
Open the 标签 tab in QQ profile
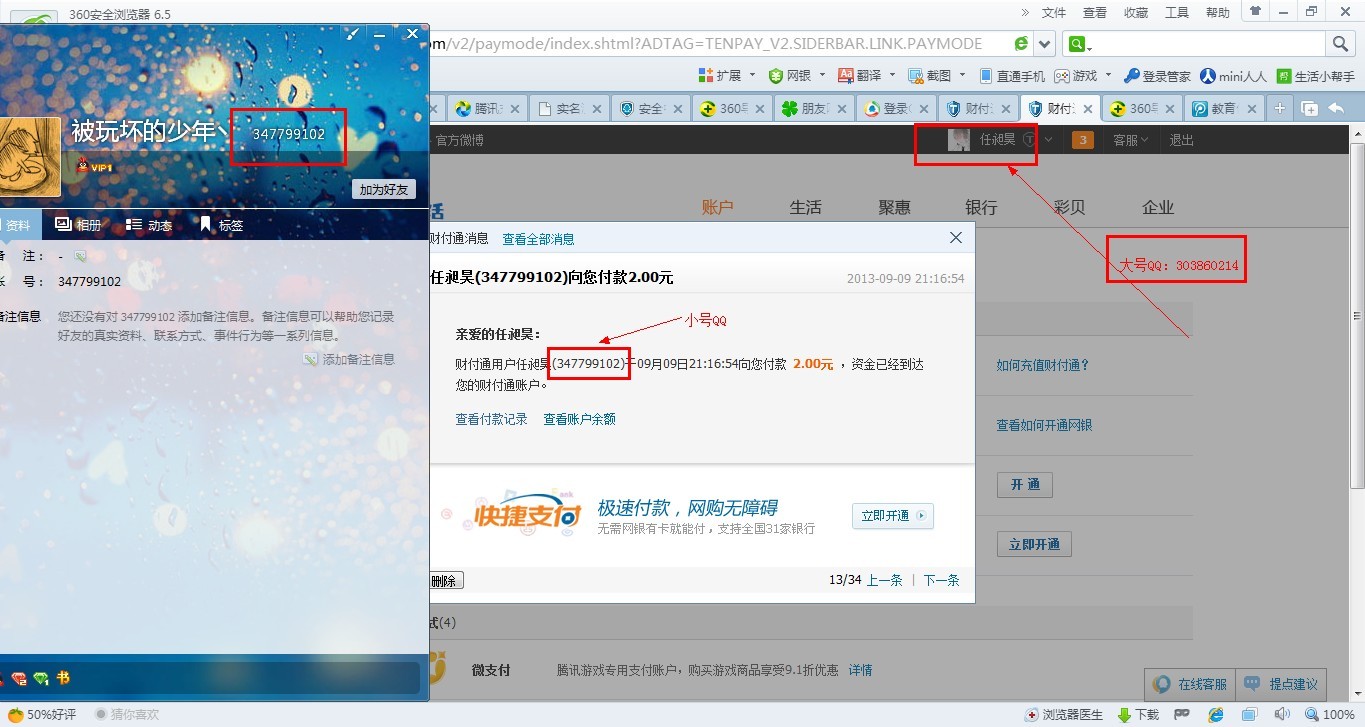point(221,225)
